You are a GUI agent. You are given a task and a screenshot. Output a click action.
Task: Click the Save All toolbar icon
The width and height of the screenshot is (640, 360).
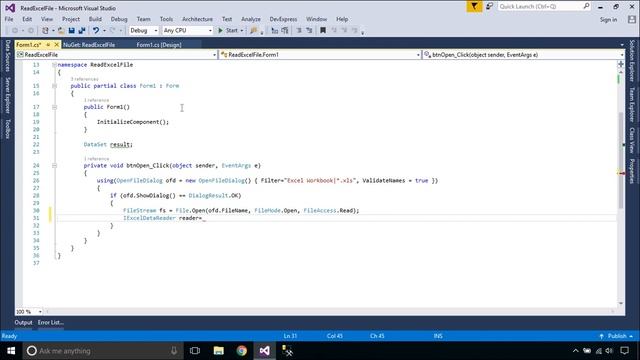click(x=82, y=31)
